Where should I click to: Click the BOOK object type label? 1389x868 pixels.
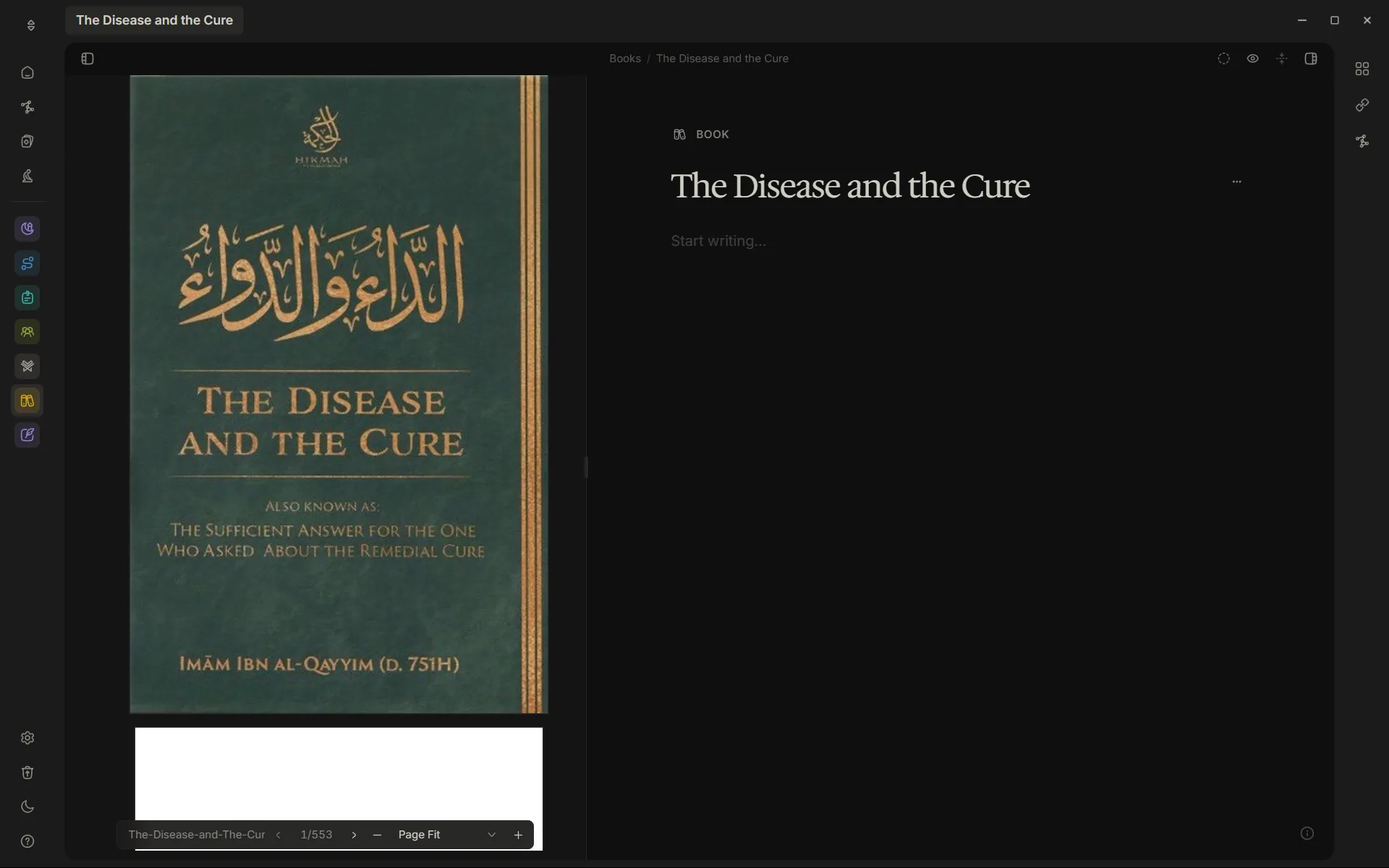(x=712, y=135)
